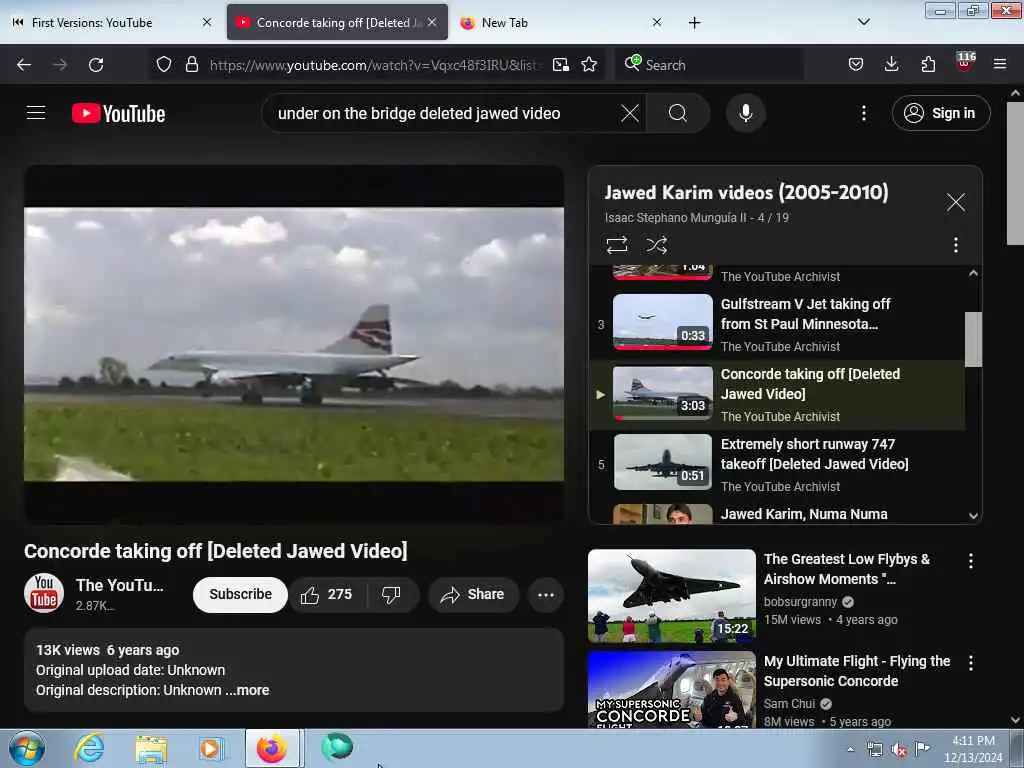Open Firefox extensions puzzle icon
Viewport: 1024px width, 768px height.
928,65
